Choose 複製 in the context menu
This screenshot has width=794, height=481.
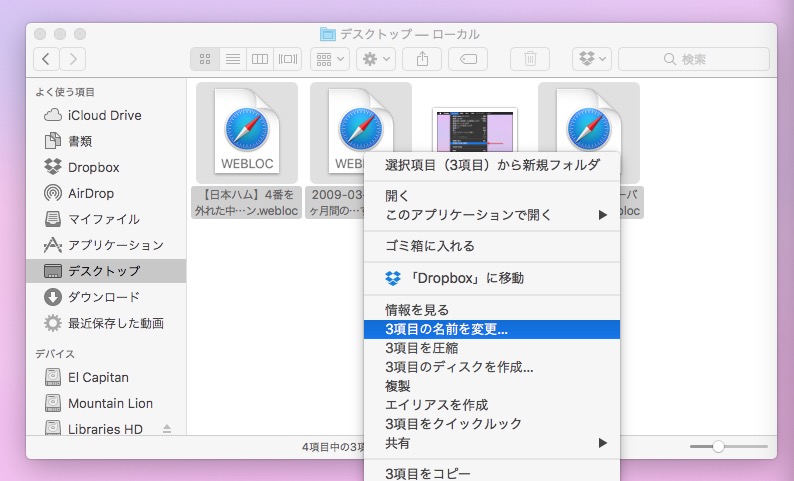(x=492, y=386)
